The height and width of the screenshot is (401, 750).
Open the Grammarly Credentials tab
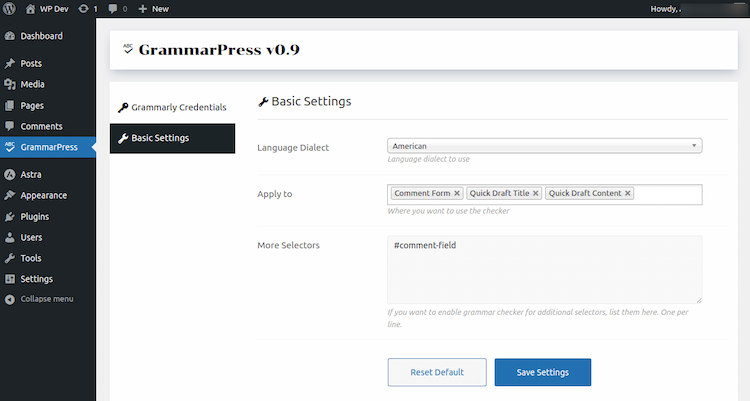(x=172, y=107)
